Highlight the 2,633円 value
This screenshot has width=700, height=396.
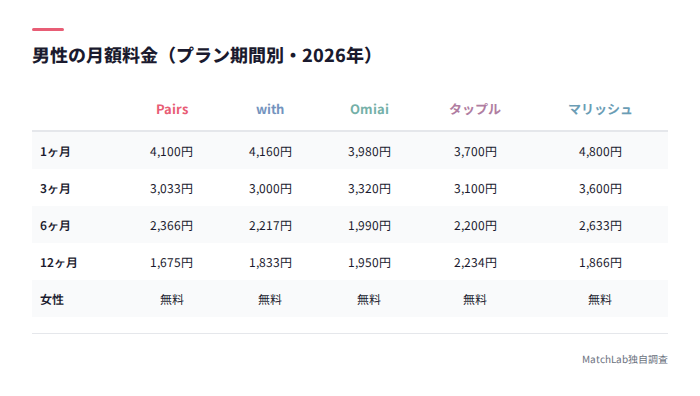click(600, 226)
